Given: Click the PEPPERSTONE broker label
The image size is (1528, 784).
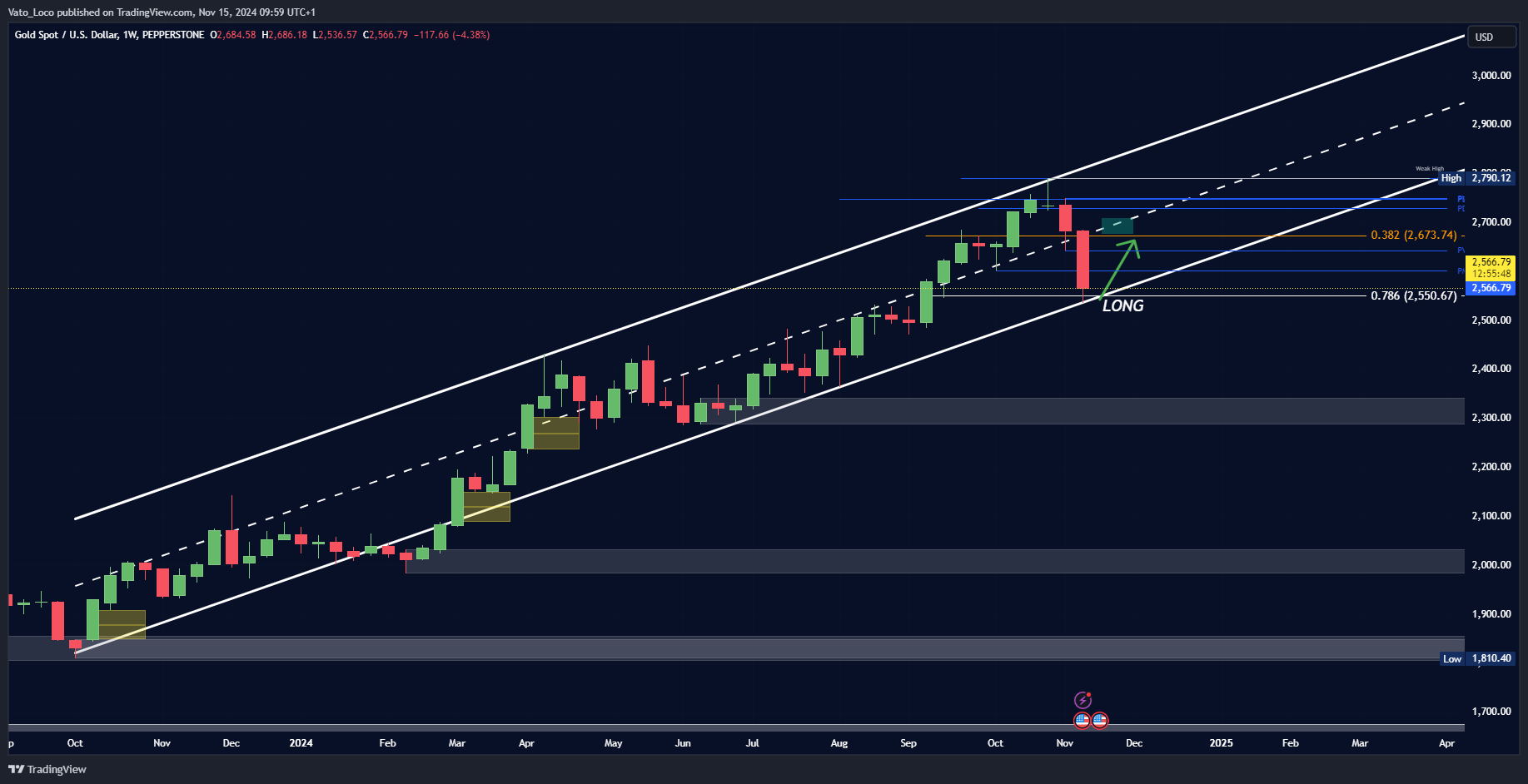Looking at the screenshot, I should click(173, 35).
